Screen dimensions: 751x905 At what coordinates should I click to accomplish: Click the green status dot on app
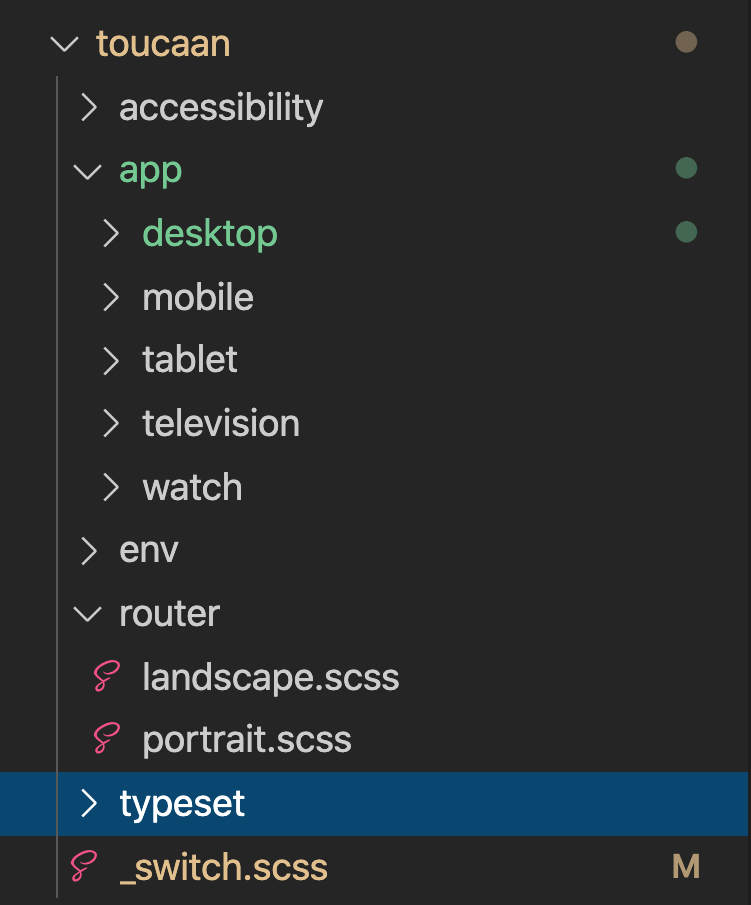tap(686, 168)
